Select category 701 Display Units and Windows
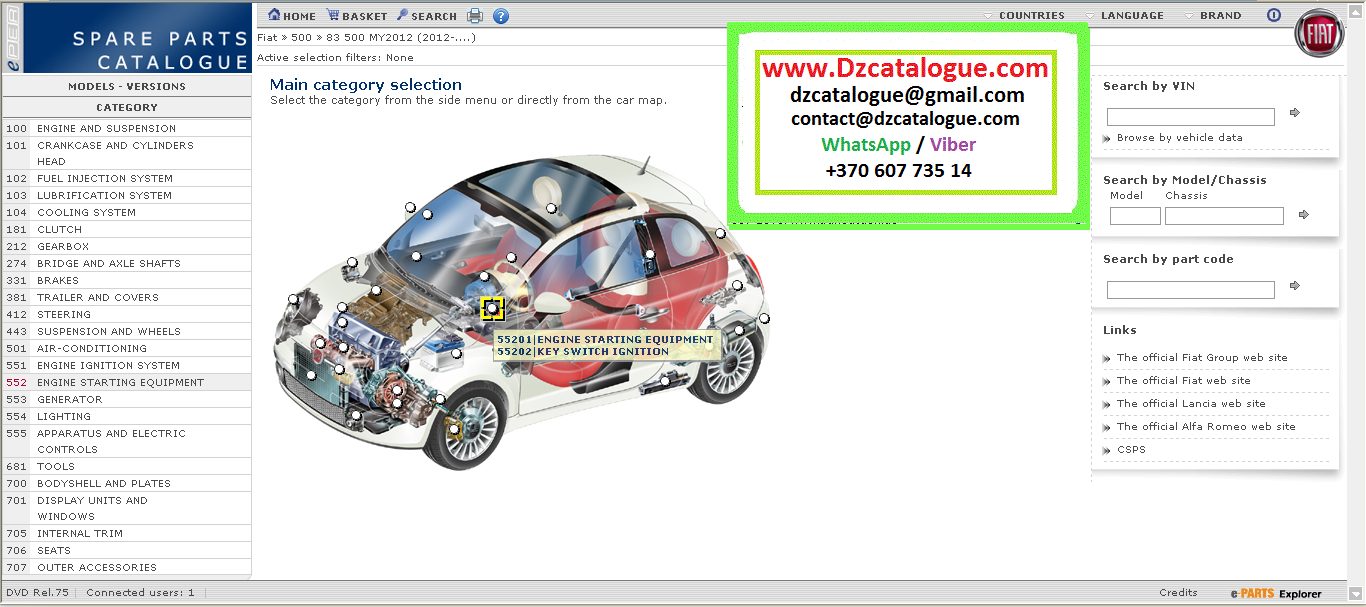 (x=127, y=509)
